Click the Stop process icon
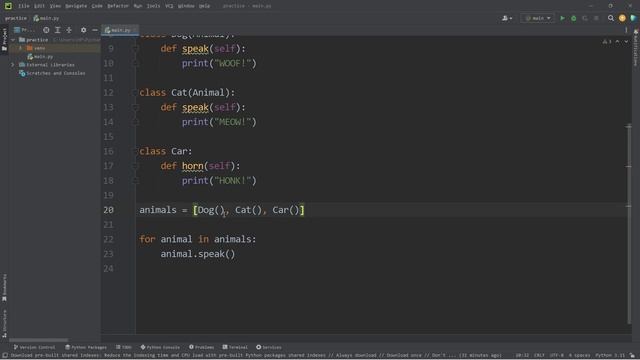 596,18
